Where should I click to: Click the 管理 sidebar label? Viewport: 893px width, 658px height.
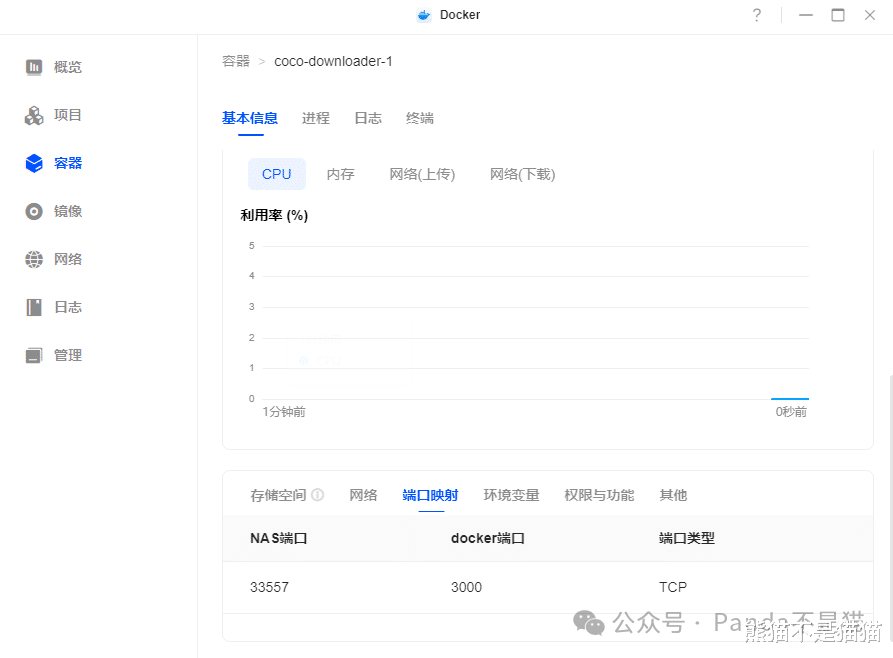click(x=68, y=355)
